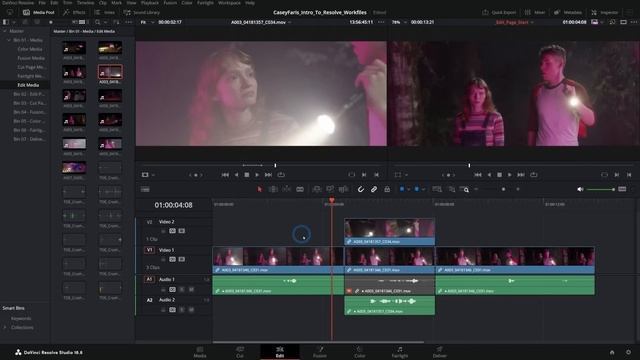Toggle the V1 destination control
The image size is (640, 360).
(149, 250)
